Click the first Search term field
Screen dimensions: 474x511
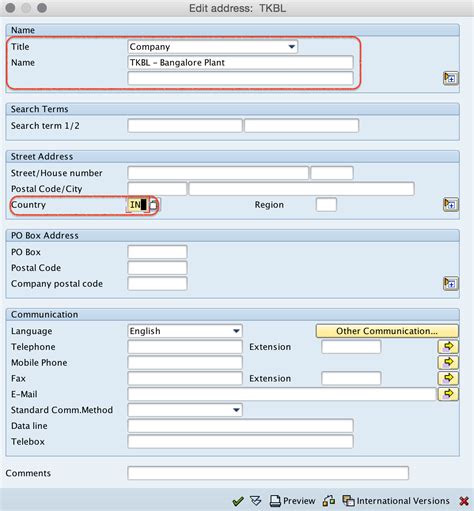[x=185, y=126]
